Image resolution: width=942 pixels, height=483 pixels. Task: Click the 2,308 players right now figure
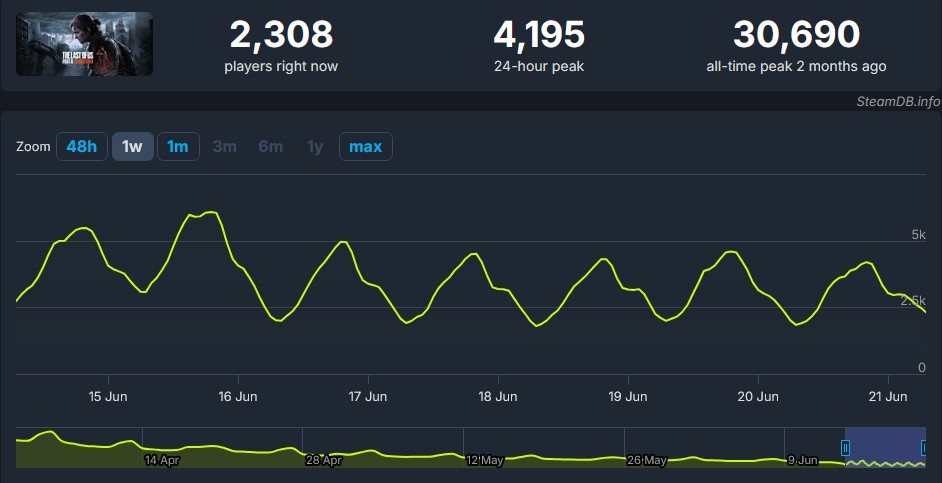coord(281,35)
